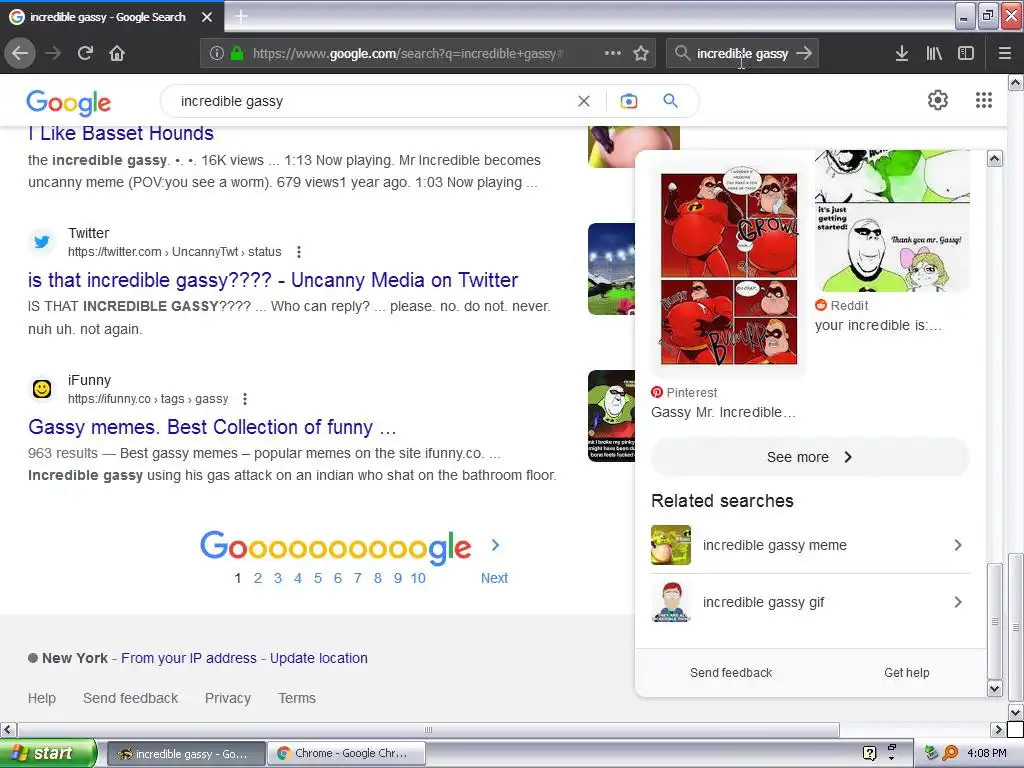
Task: Open the browser home page
Action: [117, 53]
